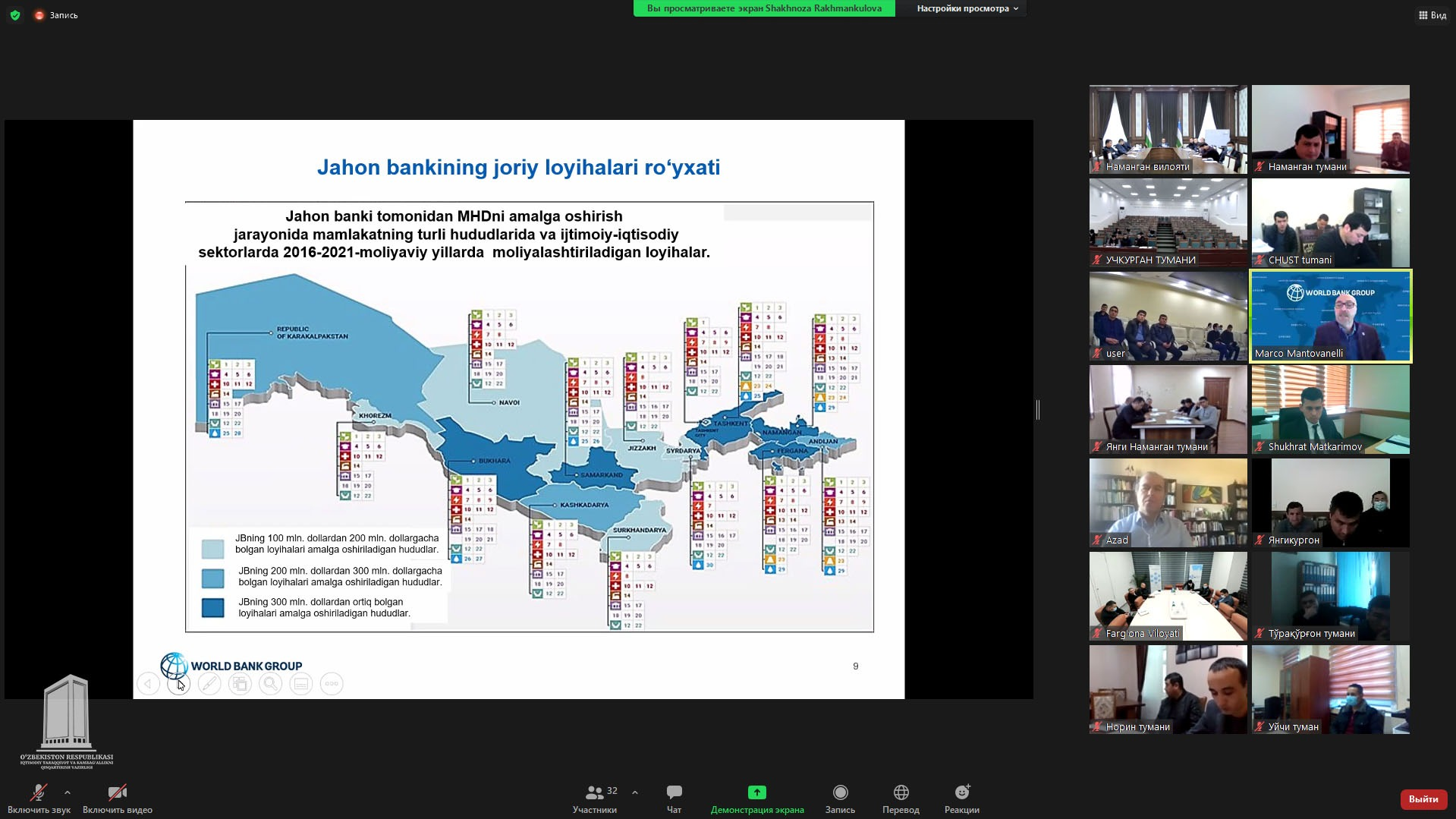The image size is (1456, 819).
Task: Click the green "Демонстрация экрана" share button
Action: pos(757,799)
